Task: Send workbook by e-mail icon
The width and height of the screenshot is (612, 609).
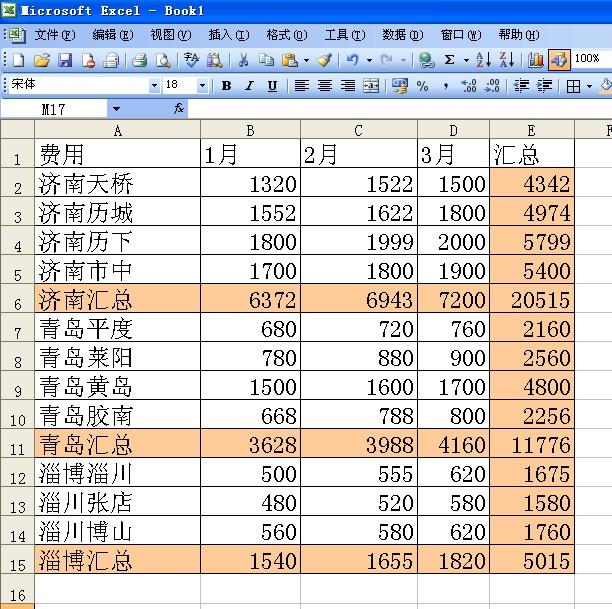Action: [x=111, y=61]
